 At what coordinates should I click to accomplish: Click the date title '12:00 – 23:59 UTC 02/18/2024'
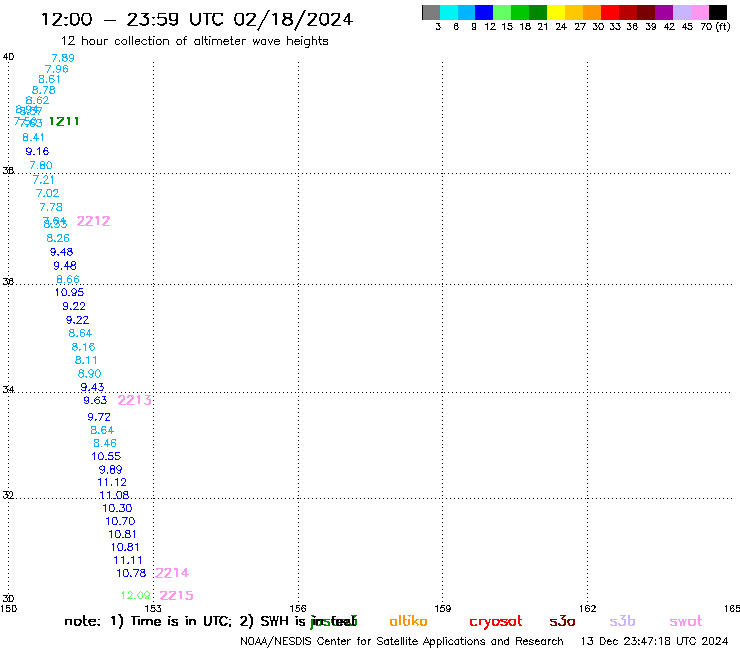pos(197,19)
